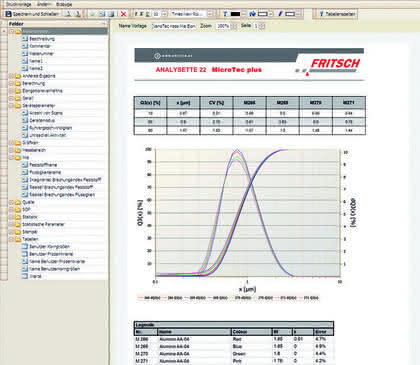
Task: Select the Name1 field
Action: [36, 61]
